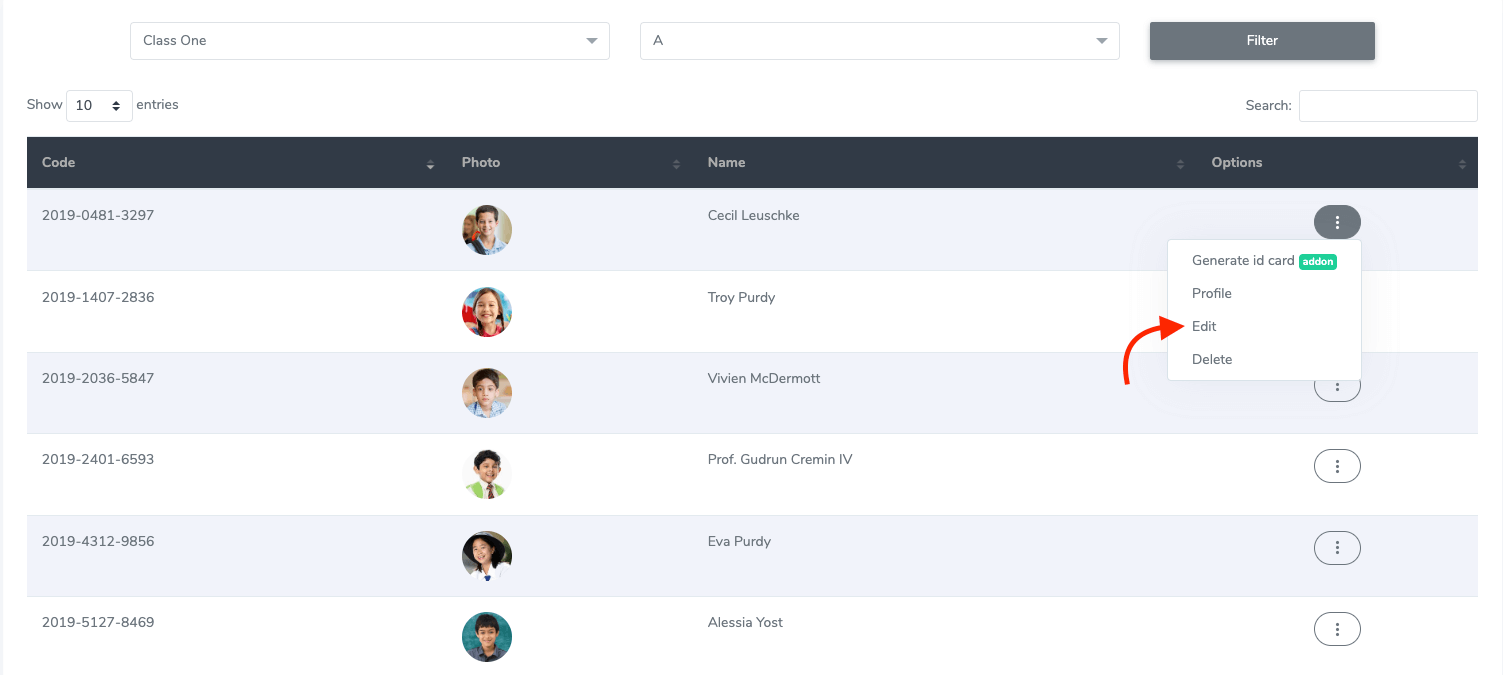Select Generate id card menu item

(x=1243, y=261)
